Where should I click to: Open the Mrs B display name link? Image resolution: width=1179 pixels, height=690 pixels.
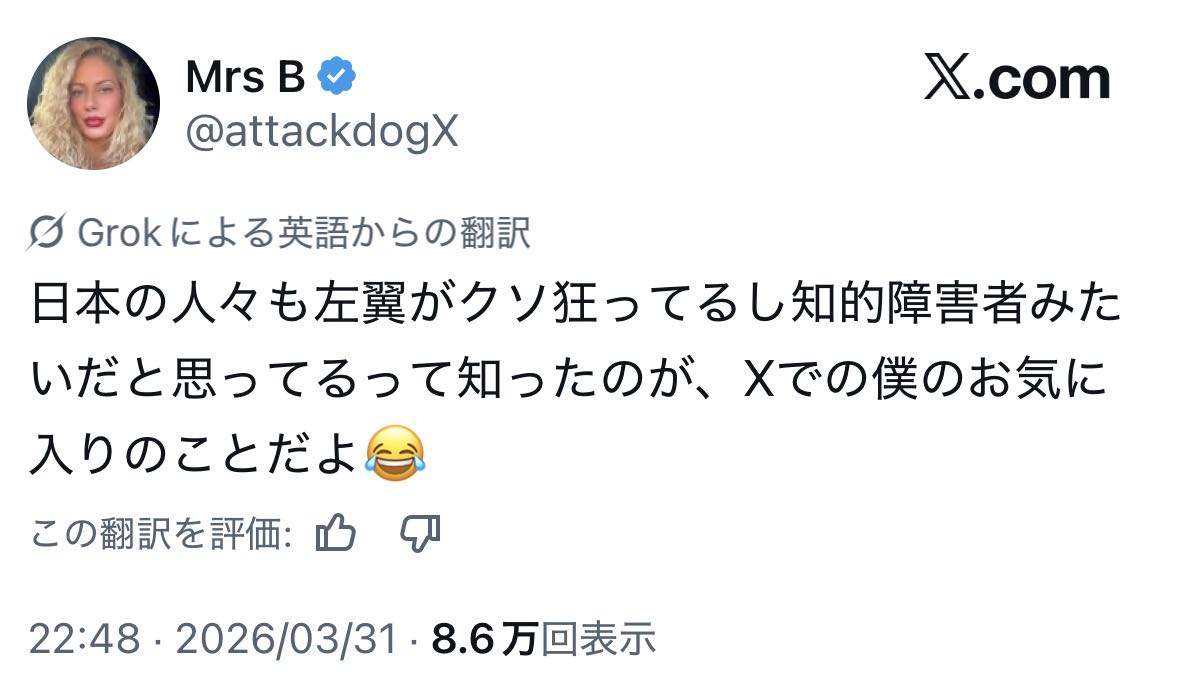[245, 76]
